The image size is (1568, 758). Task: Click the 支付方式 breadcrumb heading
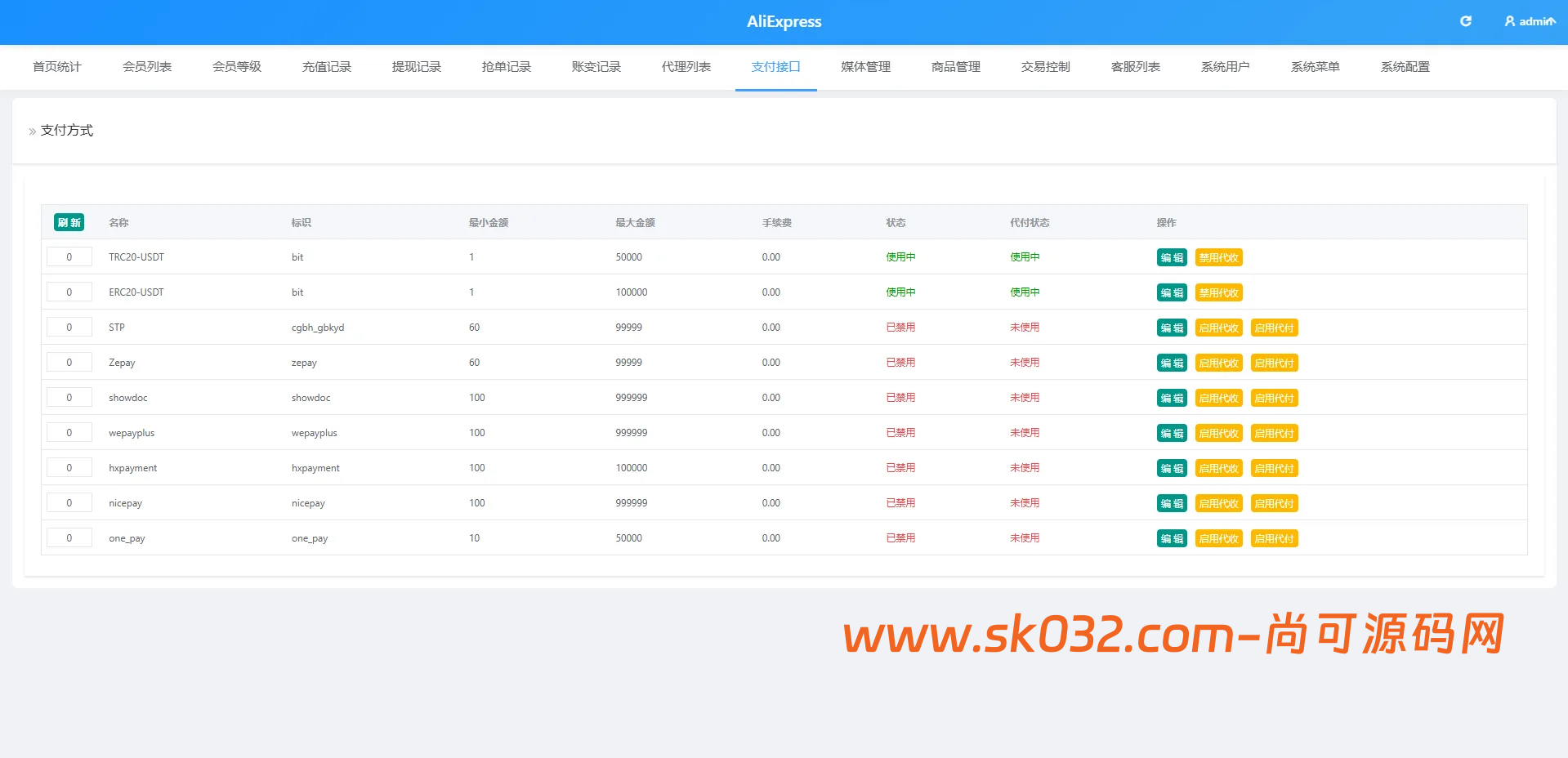pos(67,131)
